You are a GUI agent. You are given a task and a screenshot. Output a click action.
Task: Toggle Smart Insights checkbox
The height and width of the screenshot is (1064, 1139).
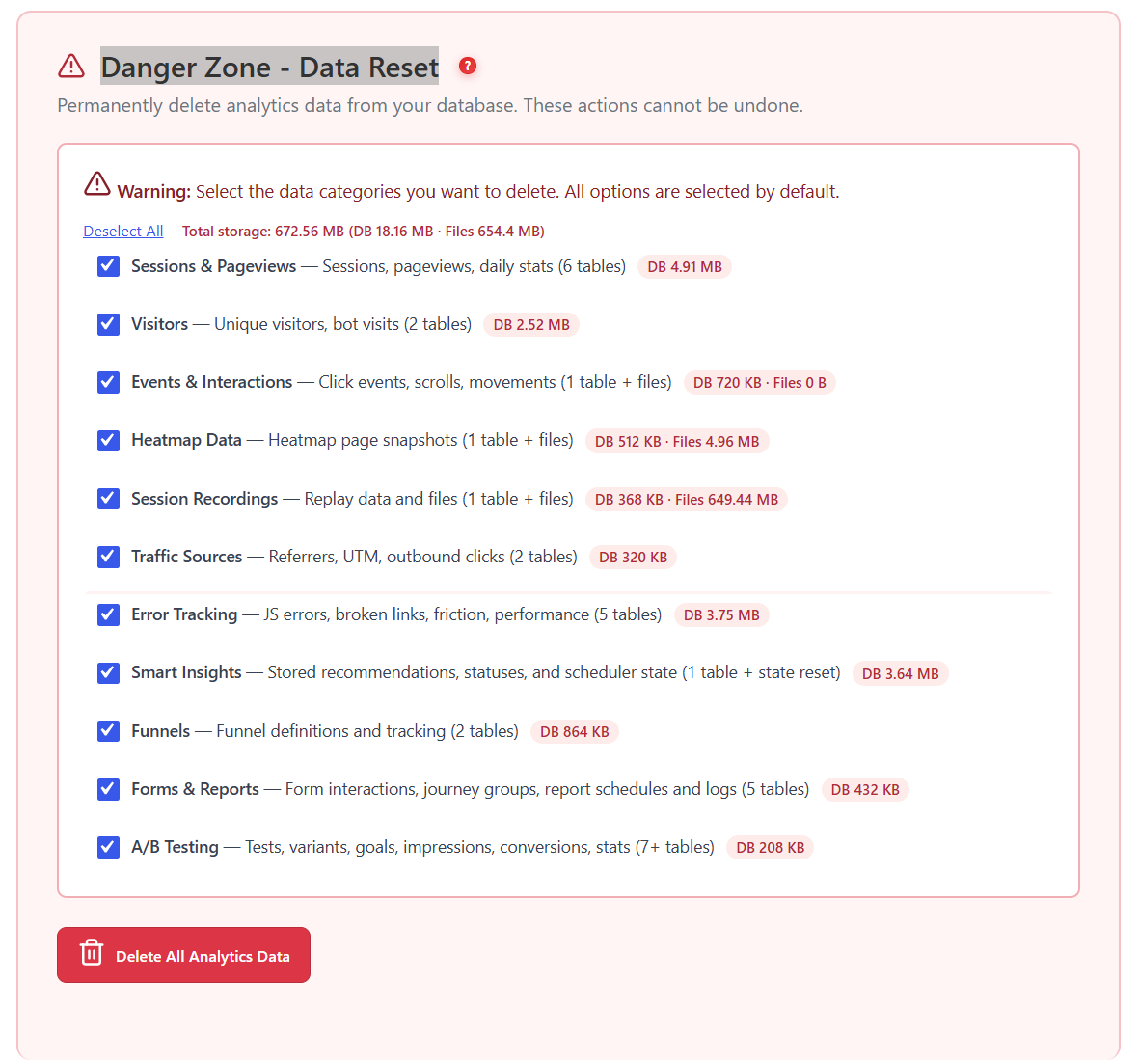108,673
